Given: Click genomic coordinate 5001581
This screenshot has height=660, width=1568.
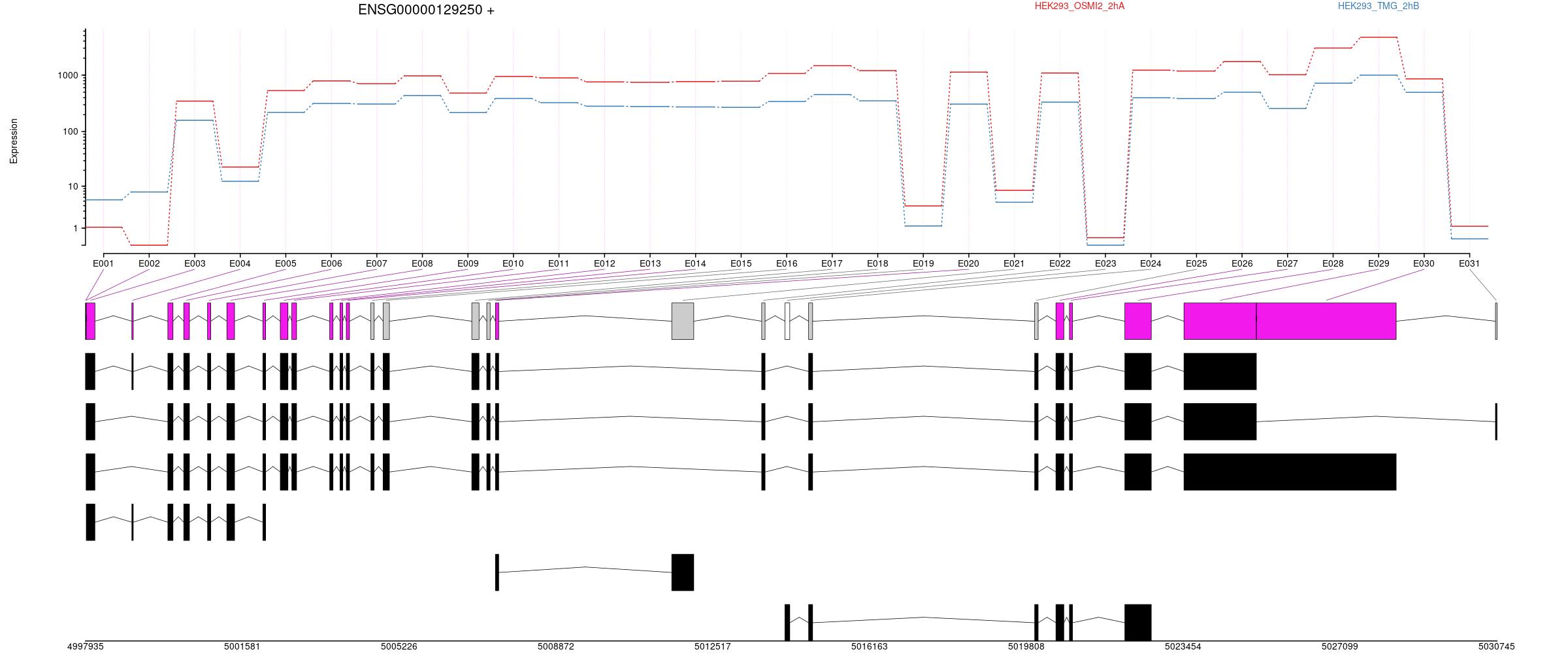Looking at the screenshot, I should point(242,647).
